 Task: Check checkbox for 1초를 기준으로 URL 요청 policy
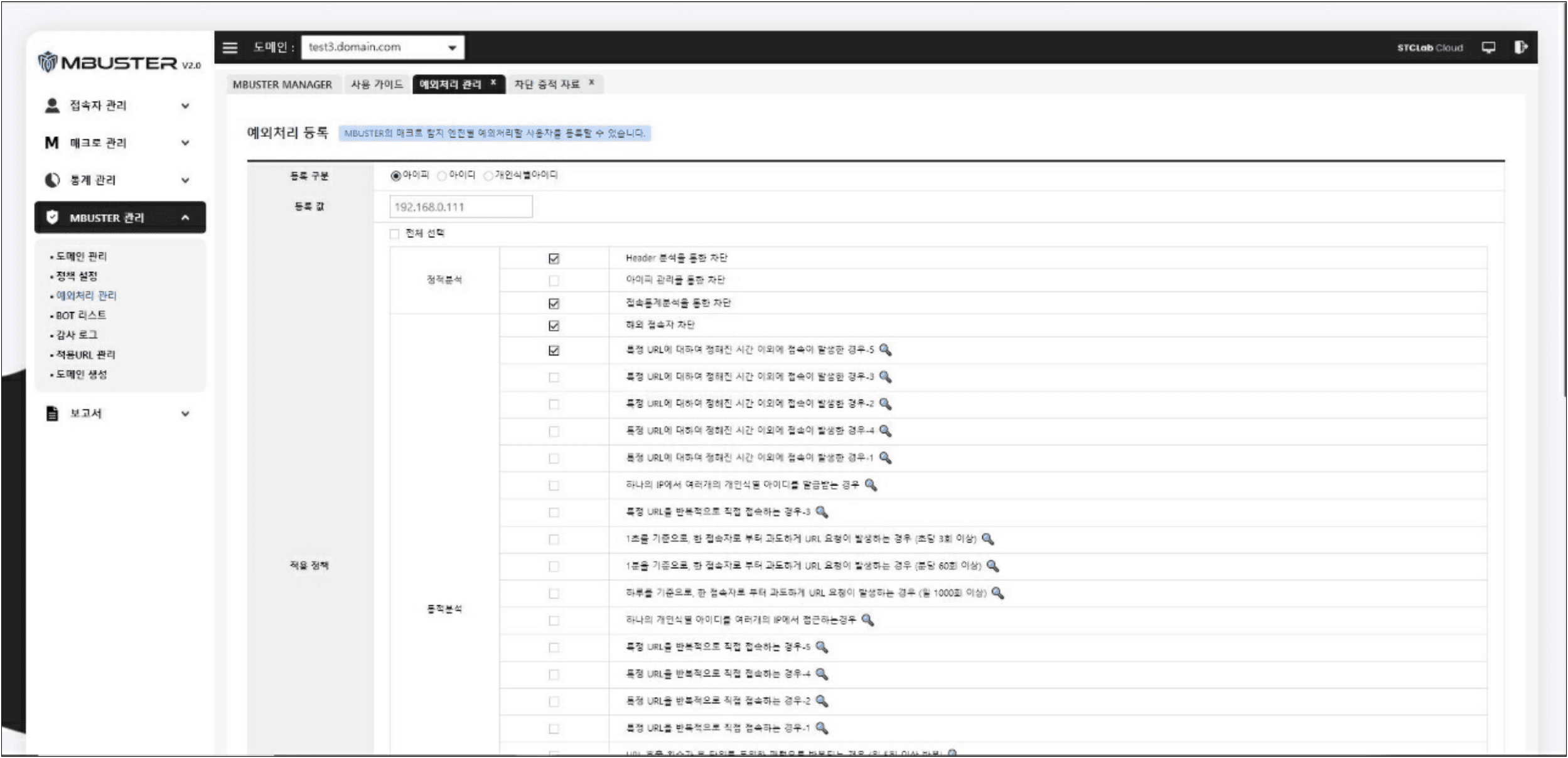click(x=554, y=540)
